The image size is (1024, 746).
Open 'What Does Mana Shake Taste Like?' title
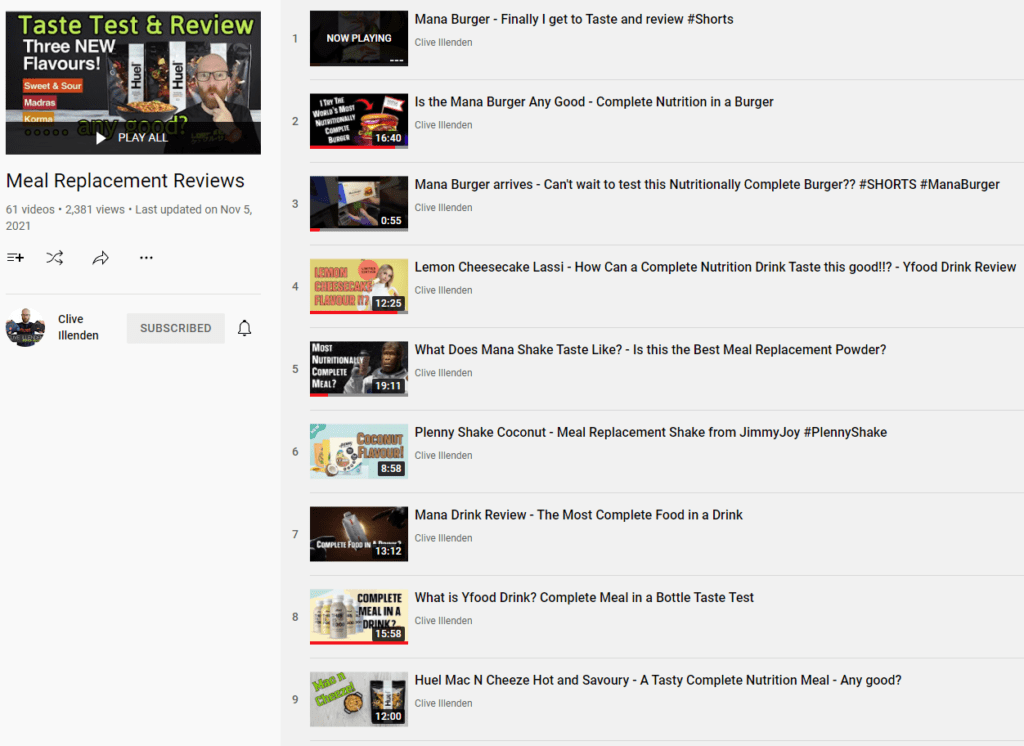click(x=650, y=350)
